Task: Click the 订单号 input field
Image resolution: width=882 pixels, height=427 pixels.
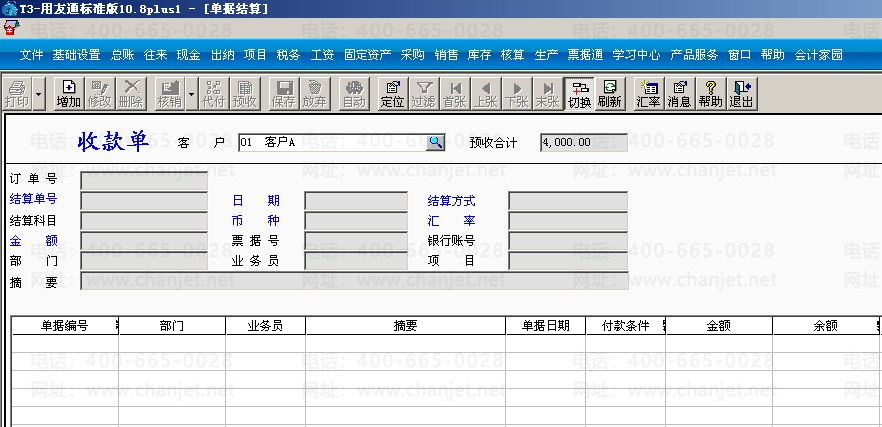Action: [144, 181]
